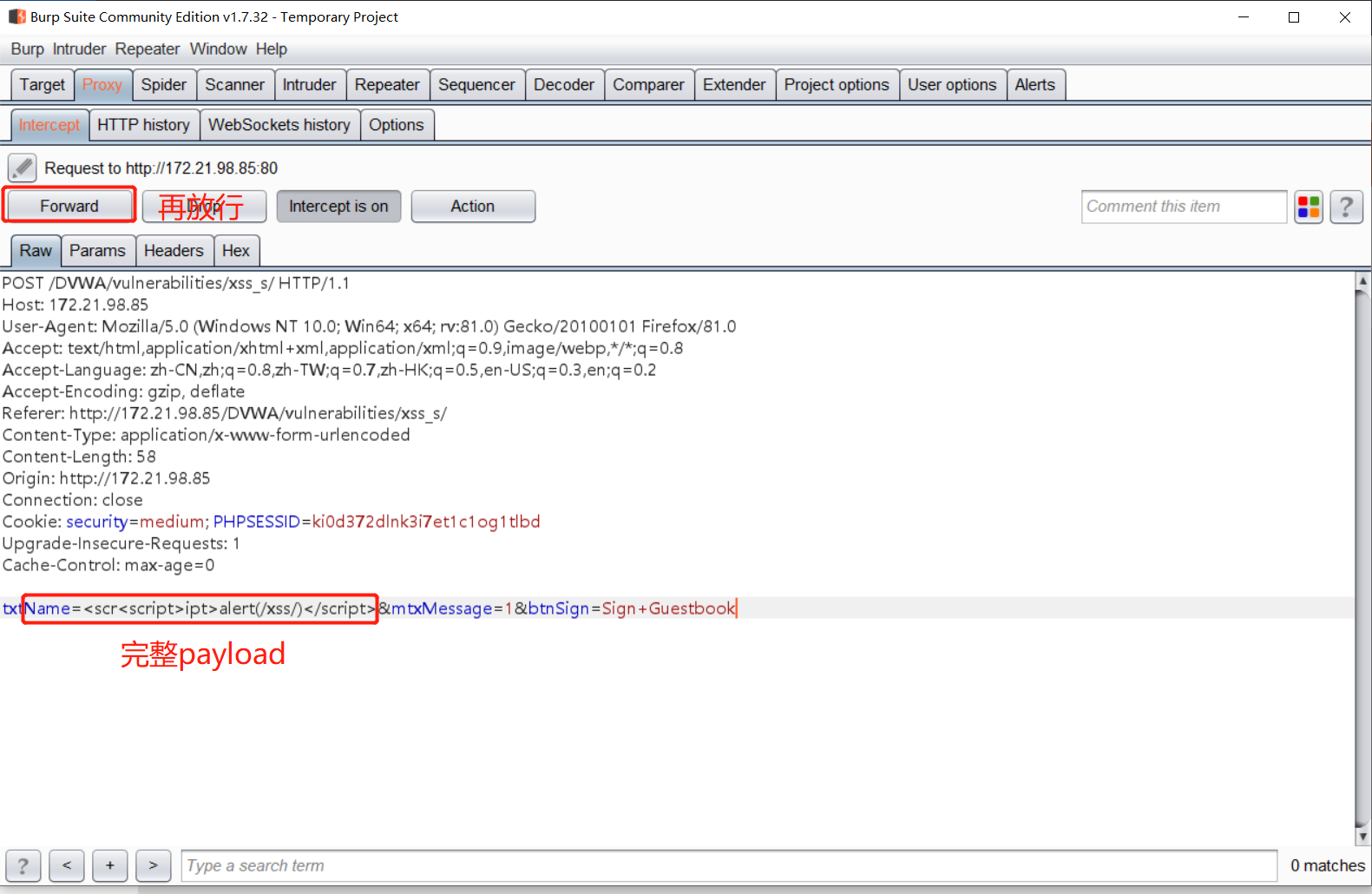Click the Host: 172.21.98.85 header
Screen dimensions: 1372x894
tap(75, 305)
